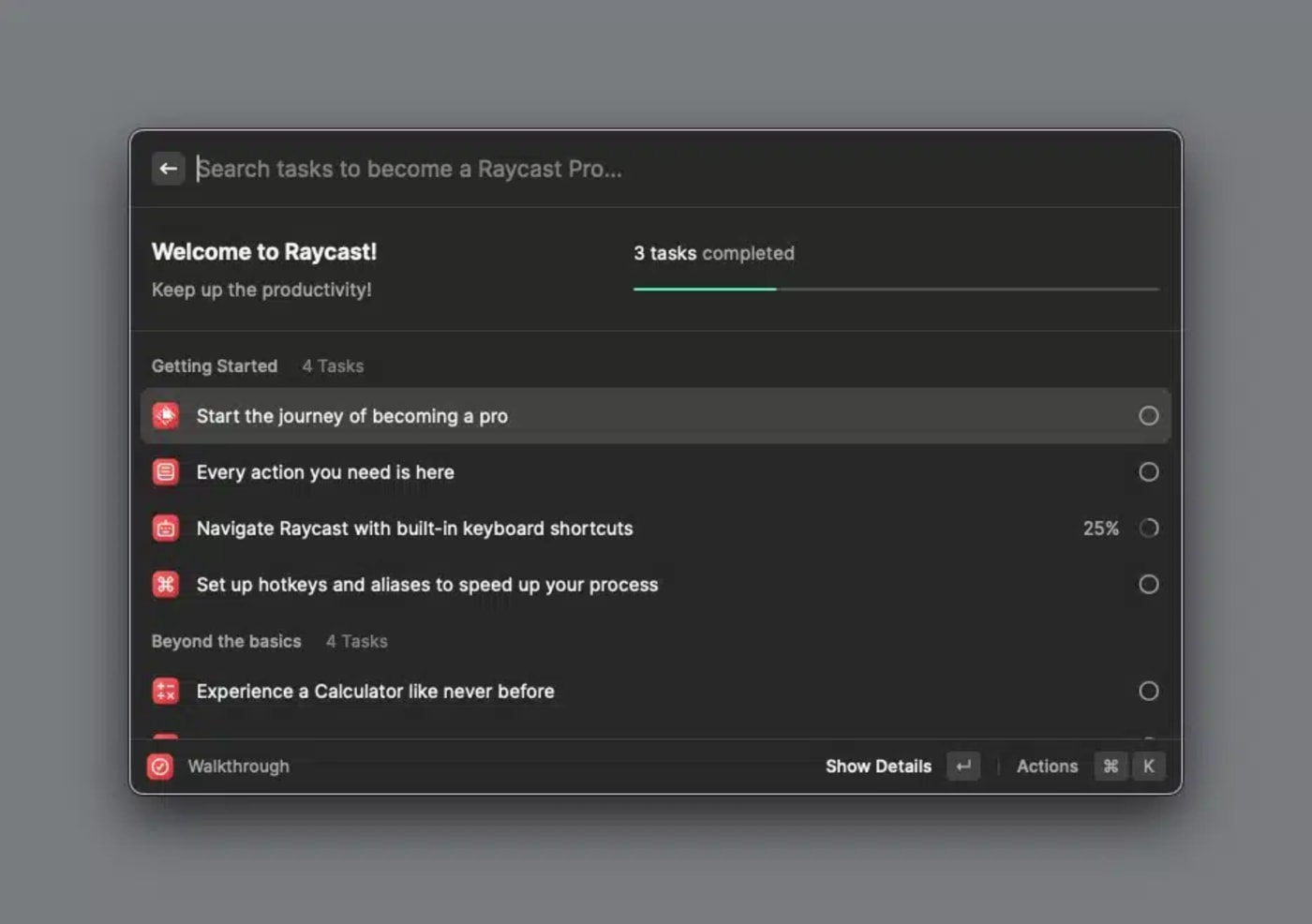Click the 3 tasks completed label
The width and height of the screenshot is (1312, 924).
click(714, 253)
